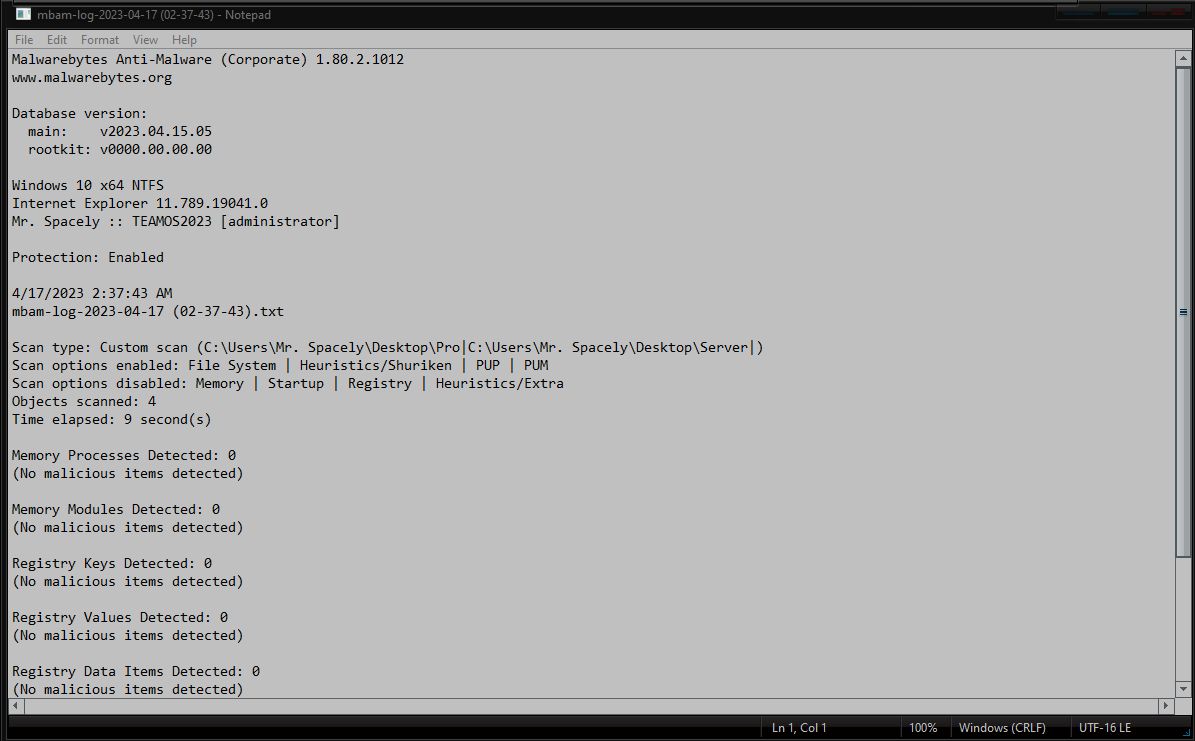1195x741 pixels.
Task: Open the View menu
Action: 145,40
